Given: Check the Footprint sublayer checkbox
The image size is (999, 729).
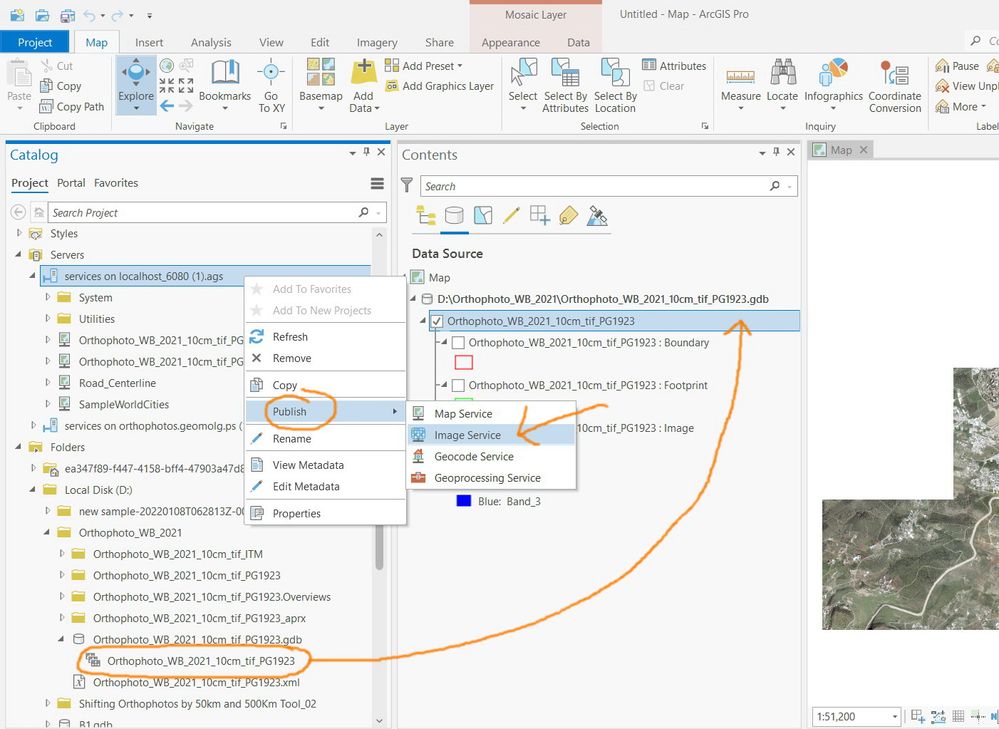Looking at the screenshot, I should [x=457, y=386].
